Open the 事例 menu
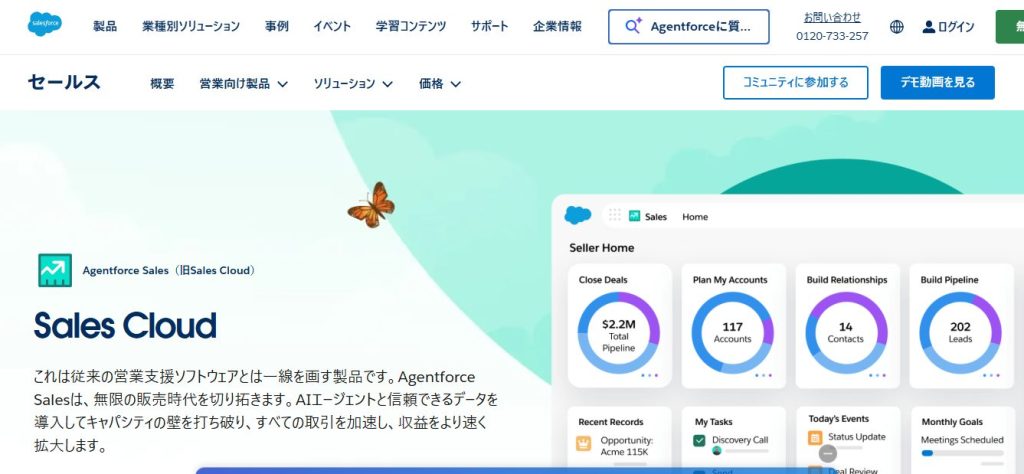 pyautogui.click(x=276, y=26)
